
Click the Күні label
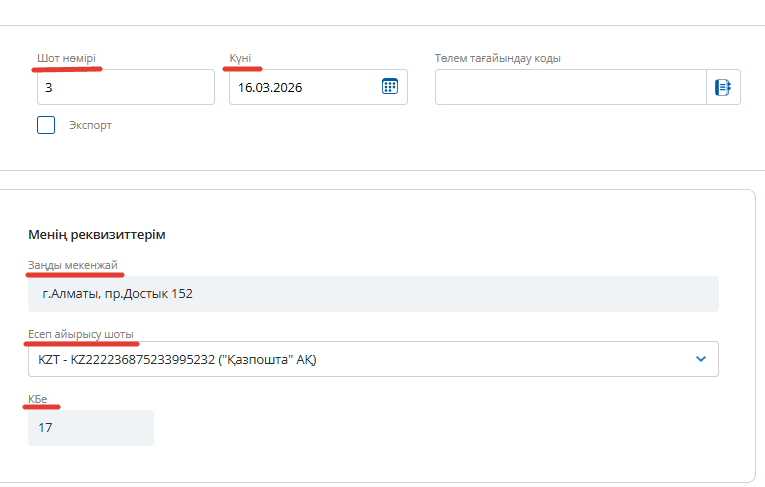(x=240, y=58)
